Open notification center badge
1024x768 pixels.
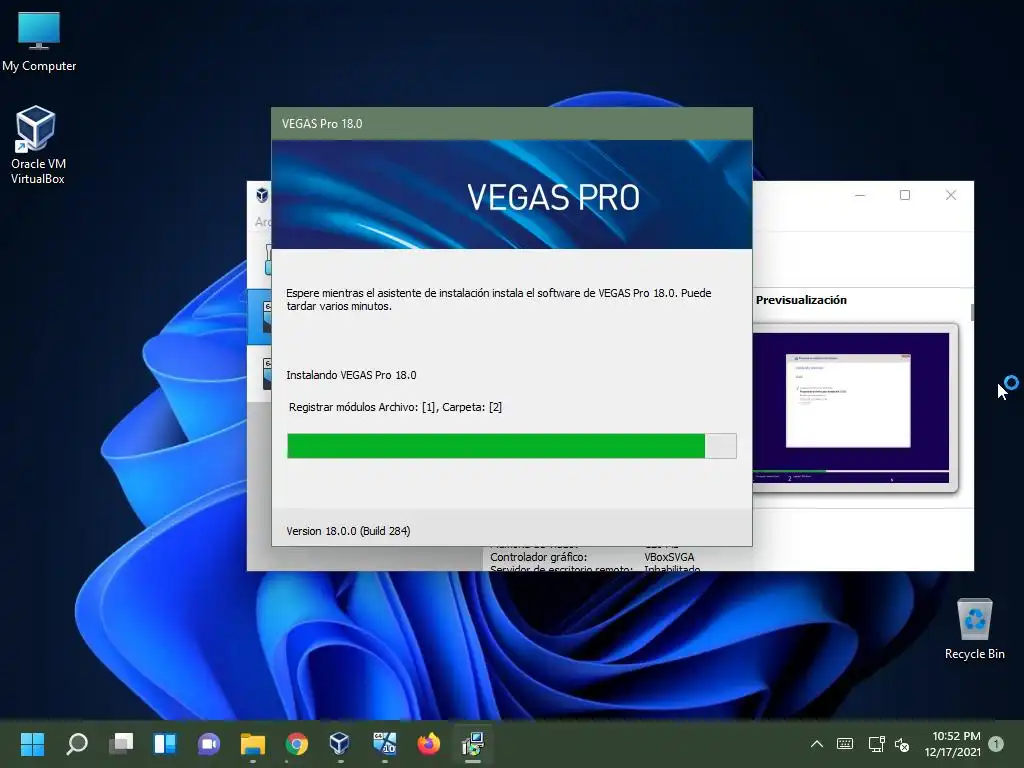[996, 744]
